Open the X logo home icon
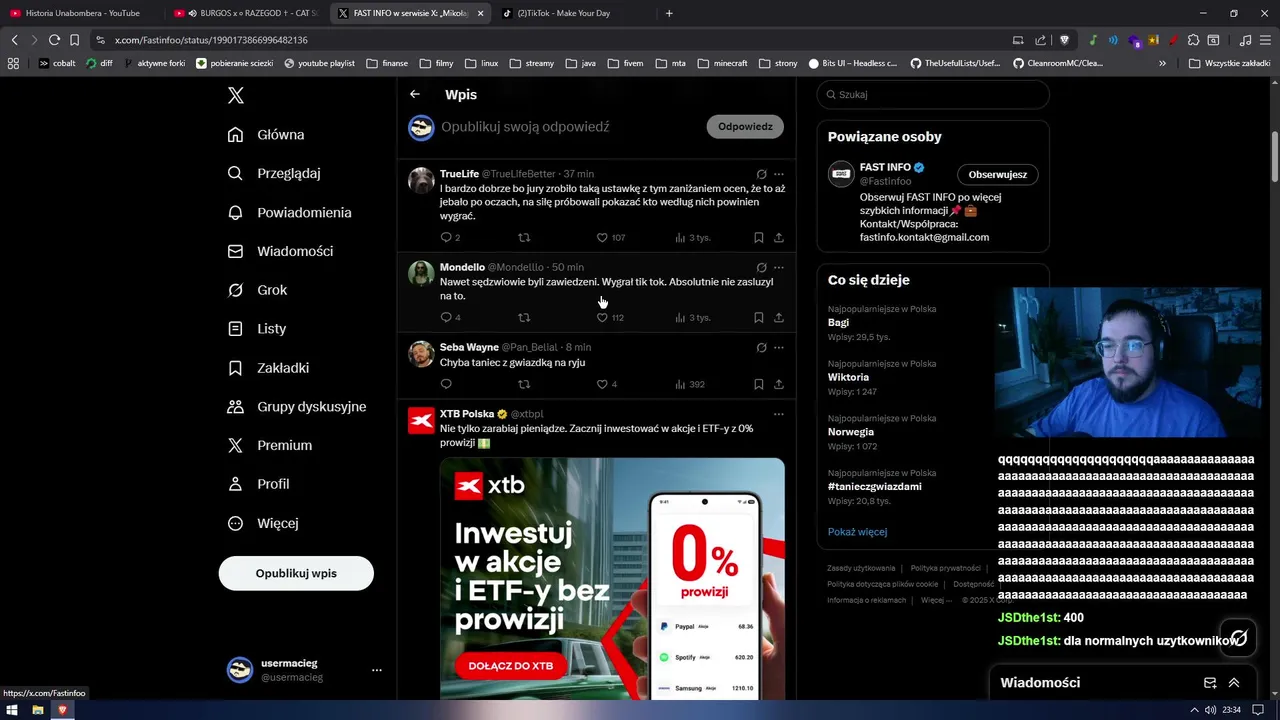Viewport: 1280px width, 720px height. pyautogui.click(x=235, y=96)
